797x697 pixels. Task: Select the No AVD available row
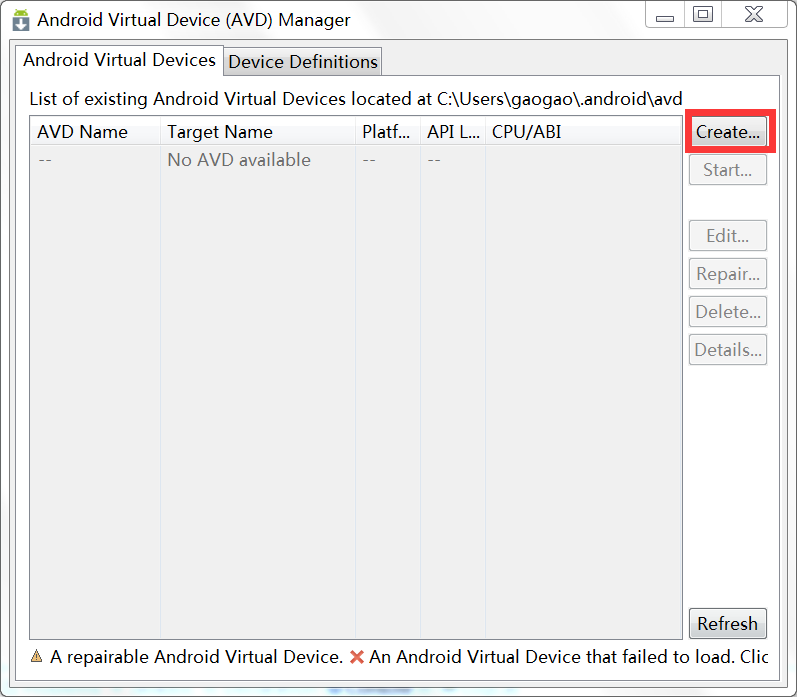[x=239, y=160]
